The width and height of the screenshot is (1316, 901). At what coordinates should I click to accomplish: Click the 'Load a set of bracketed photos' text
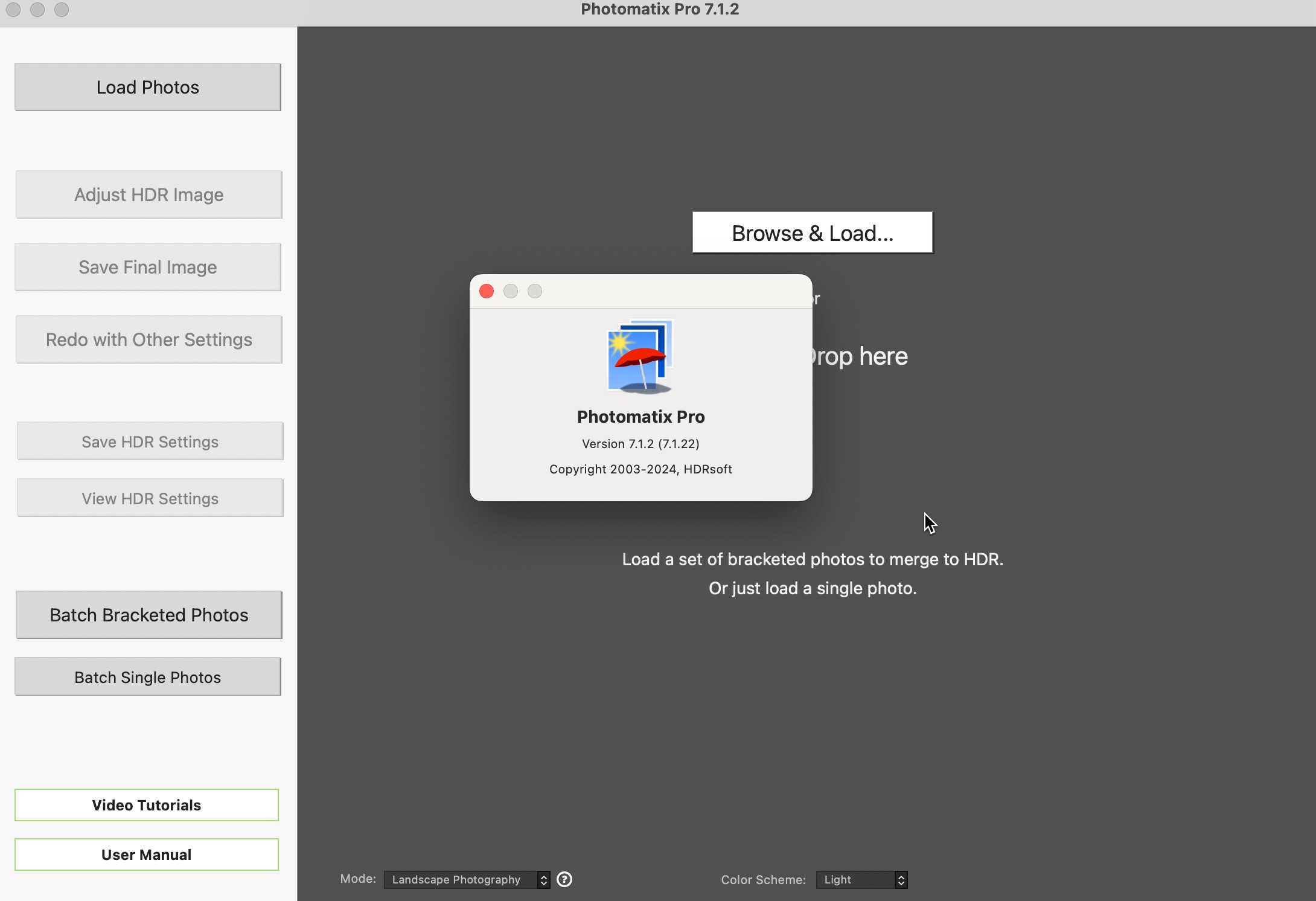(813, 559)
